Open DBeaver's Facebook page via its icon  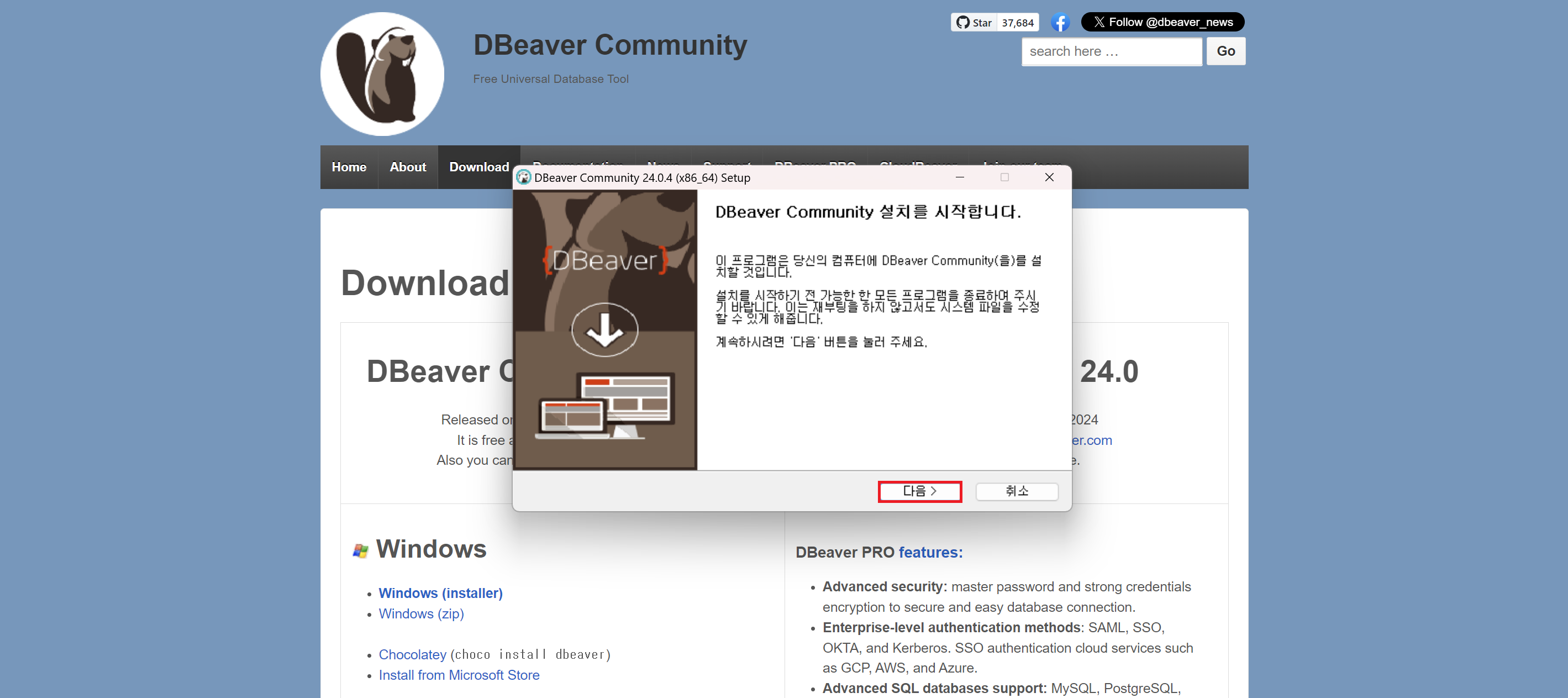click(1060, 22)
